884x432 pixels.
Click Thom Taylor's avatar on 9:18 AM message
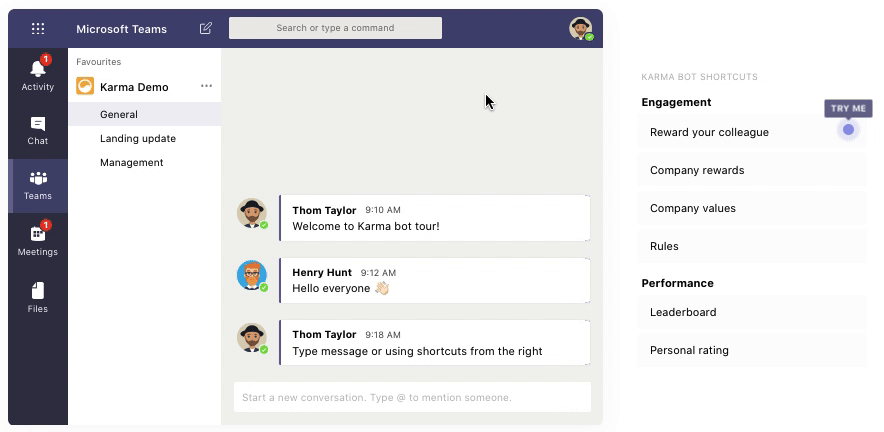pyautogui.click(x=251, y=337)
